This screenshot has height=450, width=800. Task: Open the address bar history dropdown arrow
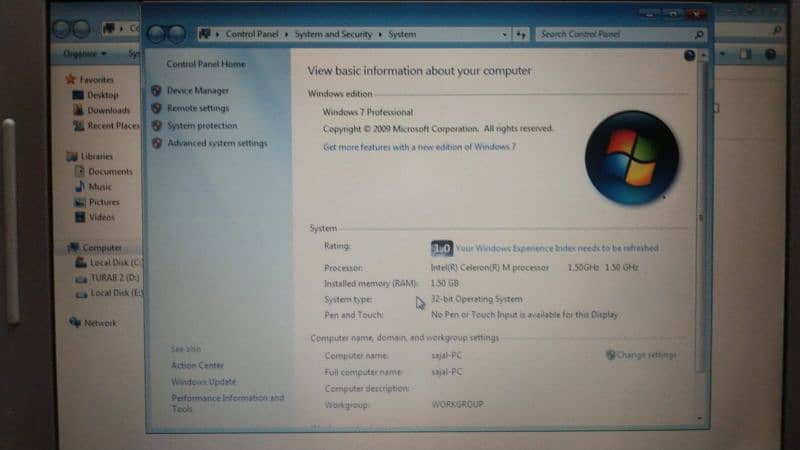click(x=504, y=34)
